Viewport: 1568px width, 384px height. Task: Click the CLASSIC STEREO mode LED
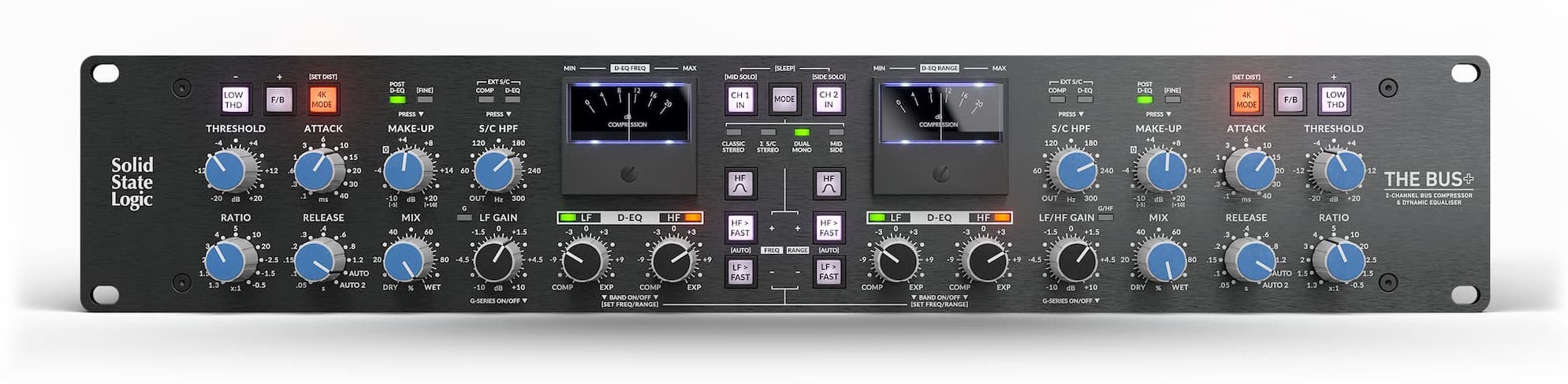[x=733, y=132]
